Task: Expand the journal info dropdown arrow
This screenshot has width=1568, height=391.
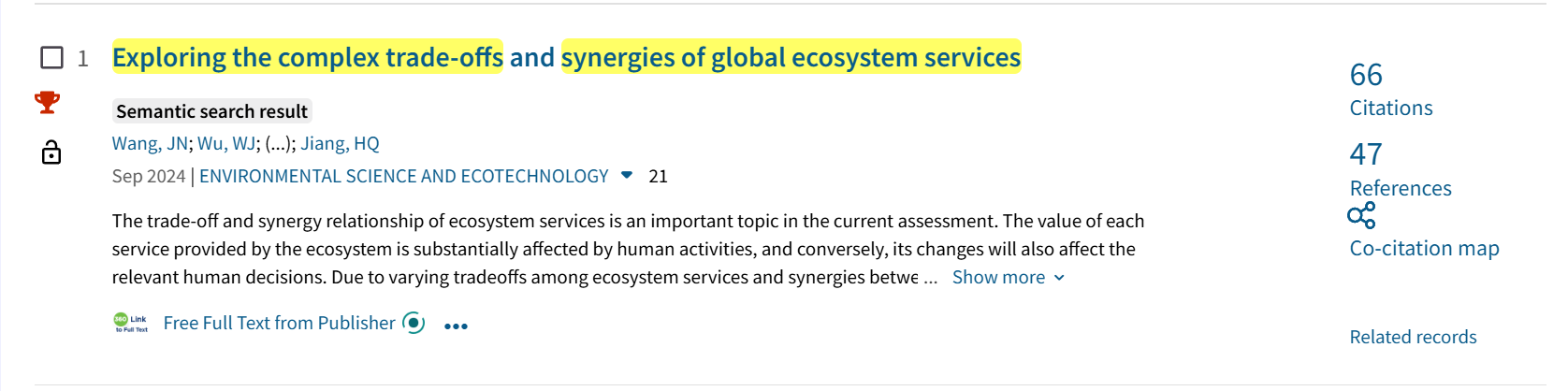Action: click(627, 175)
